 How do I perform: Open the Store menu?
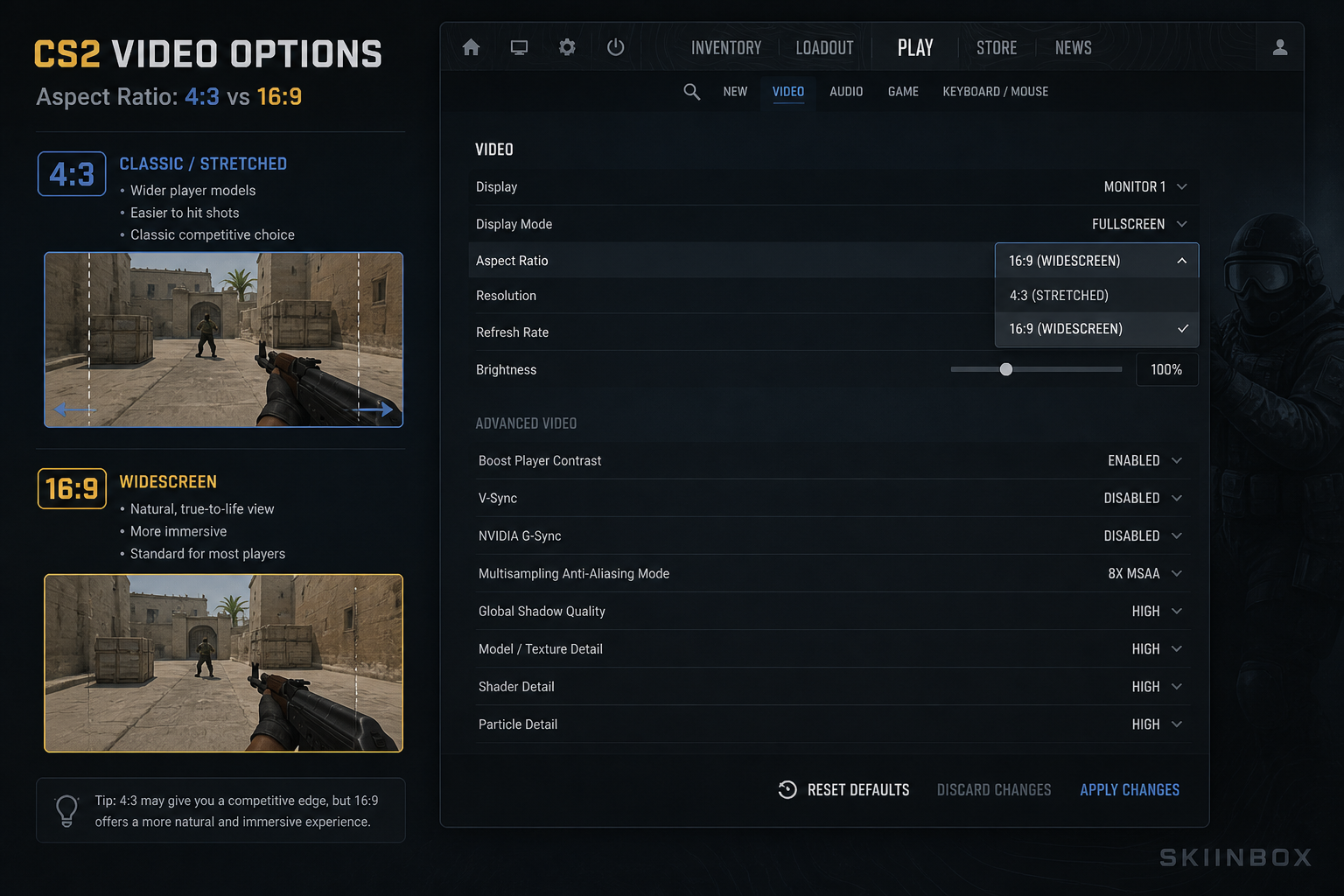click(x=997, y=48)
